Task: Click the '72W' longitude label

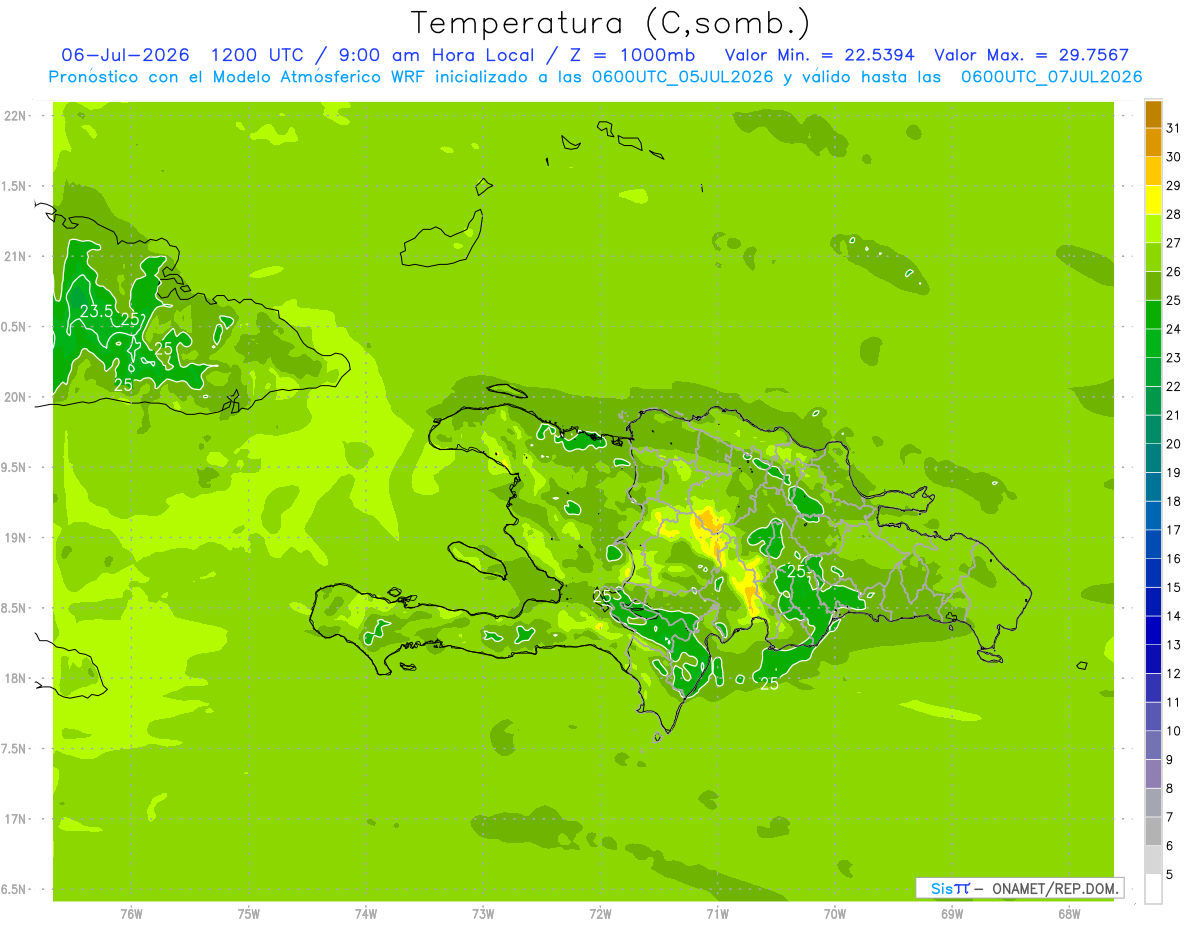Action: pyautogui.click(x=601, y=913)
